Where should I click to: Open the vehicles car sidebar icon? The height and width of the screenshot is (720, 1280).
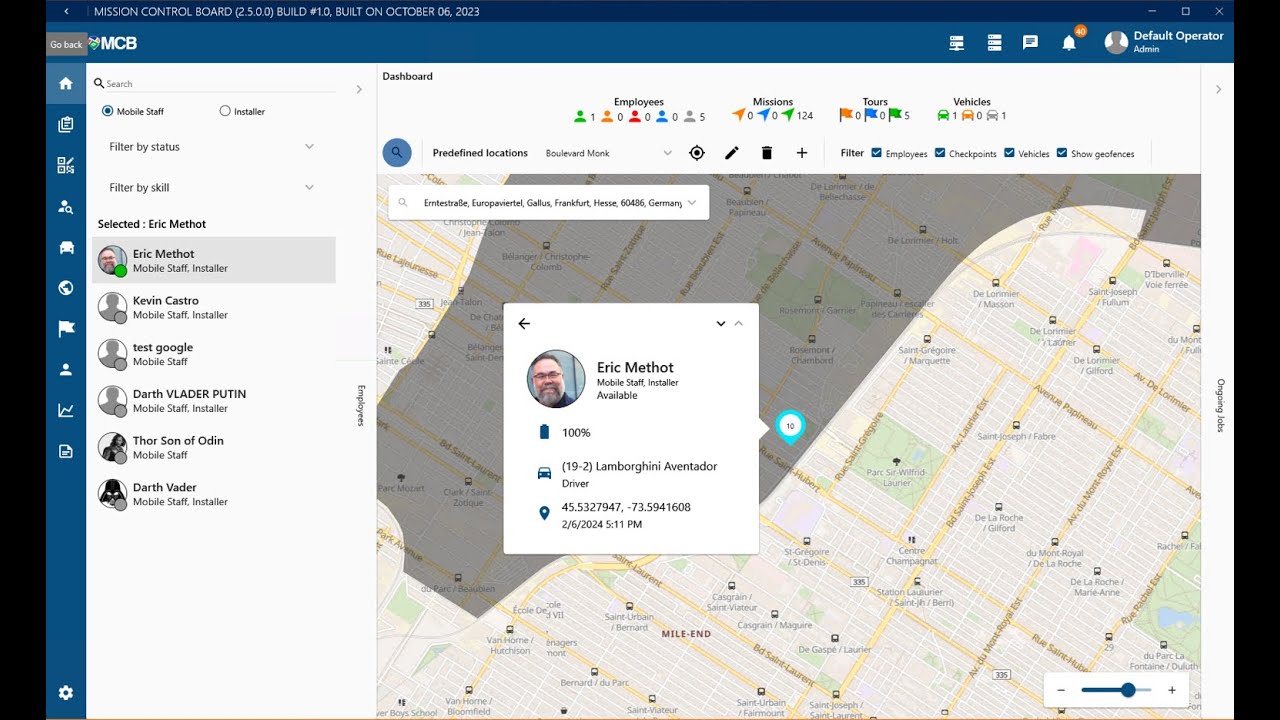pos(66,247)
